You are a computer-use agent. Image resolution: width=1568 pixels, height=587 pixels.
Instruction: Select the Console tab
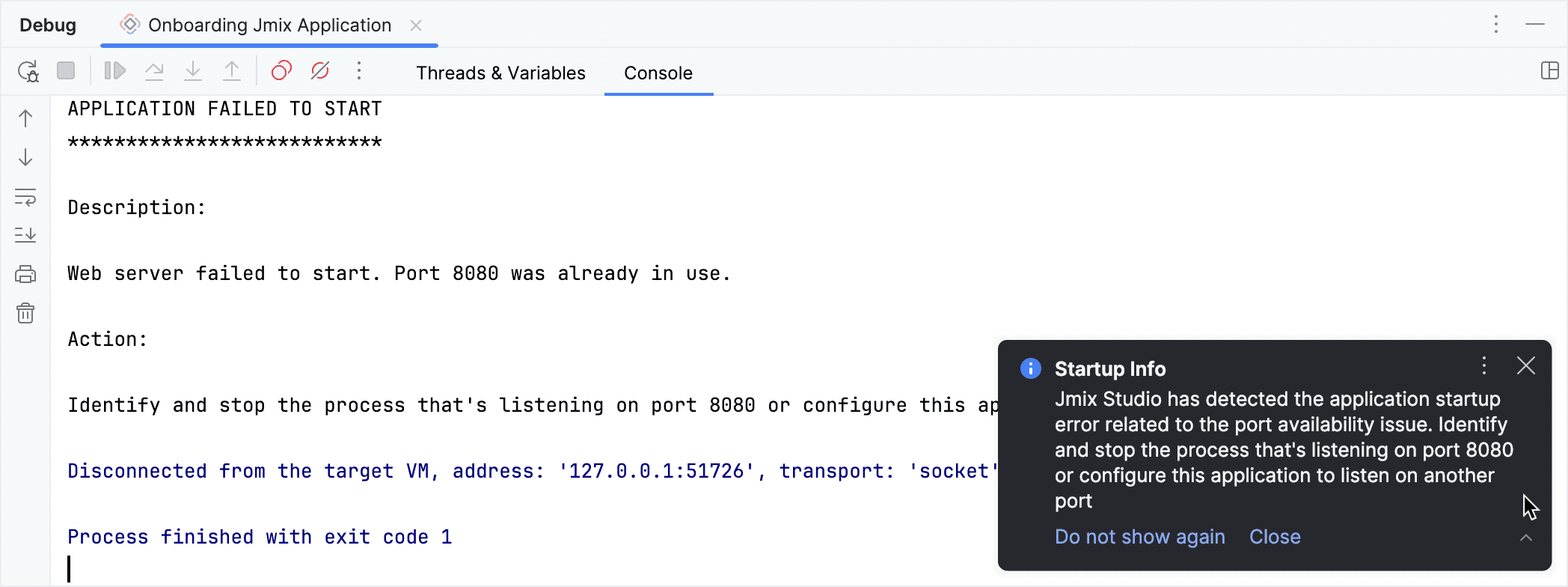(x=658, y=73)
